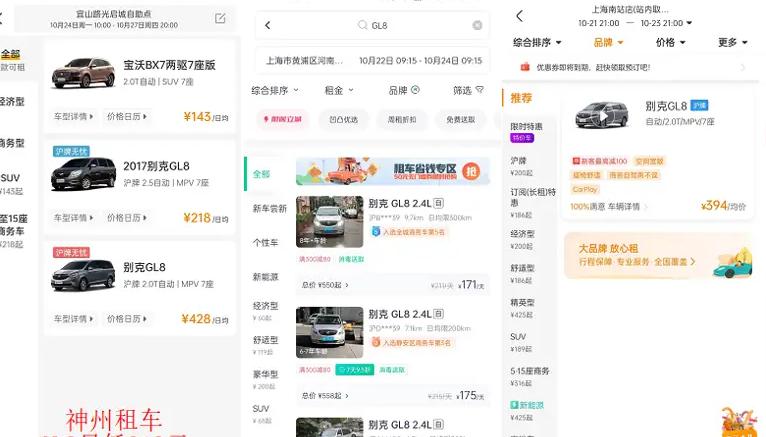This screenshot has height=437, width=766.
Task: Clear the GL8 search field
Action: pyautogui.click(x=477, y=25)
